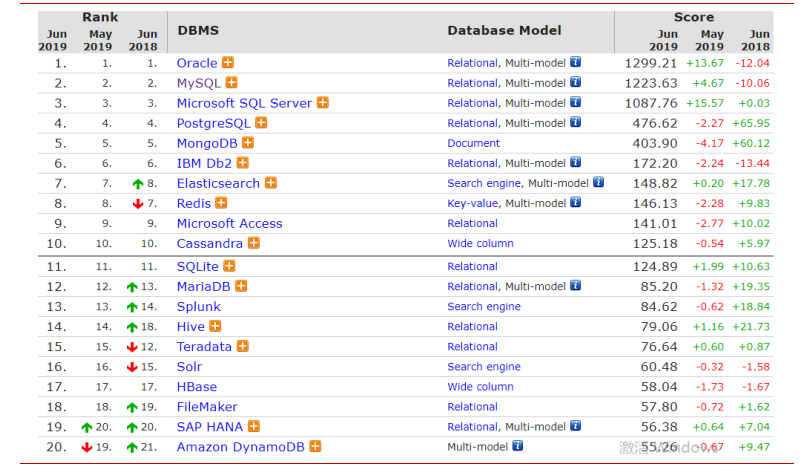This screenshot has width=807, height=470.
Task: Click the plus icon beside SAP HANA
Action: click(254, 426)
